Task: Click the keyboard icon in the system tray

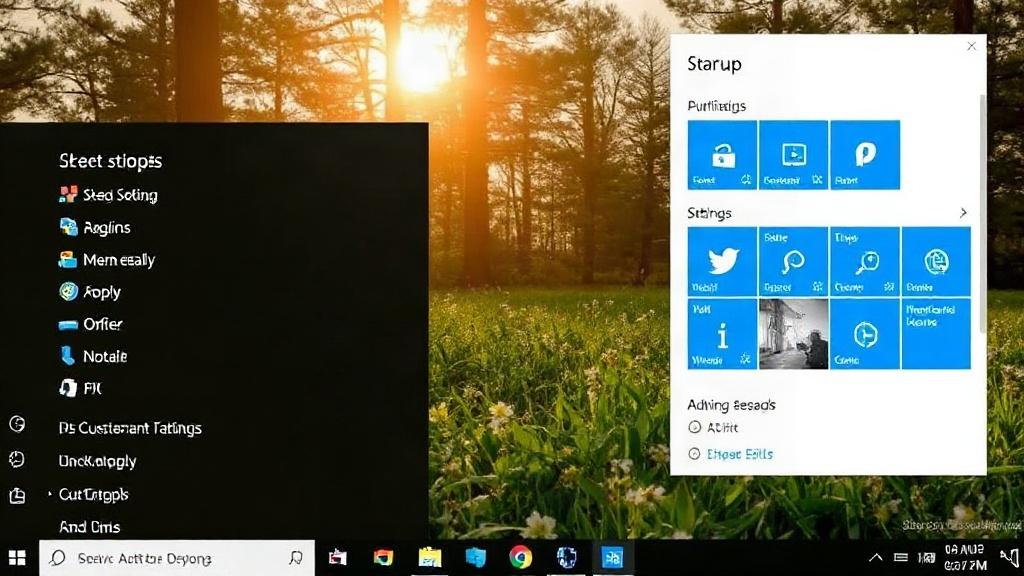Action: 901,558
